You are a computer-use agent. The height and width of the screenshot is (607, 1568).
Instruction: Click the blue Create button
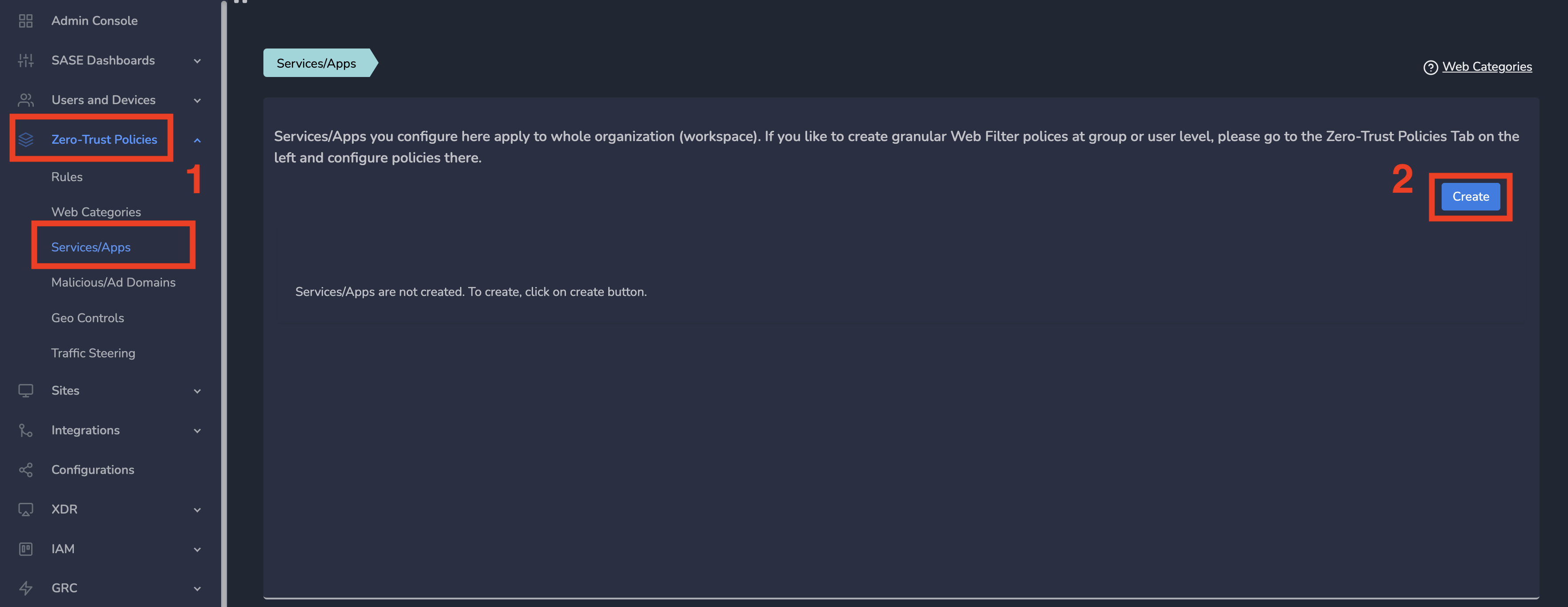pyautogui.click(x=1470, y=197)
